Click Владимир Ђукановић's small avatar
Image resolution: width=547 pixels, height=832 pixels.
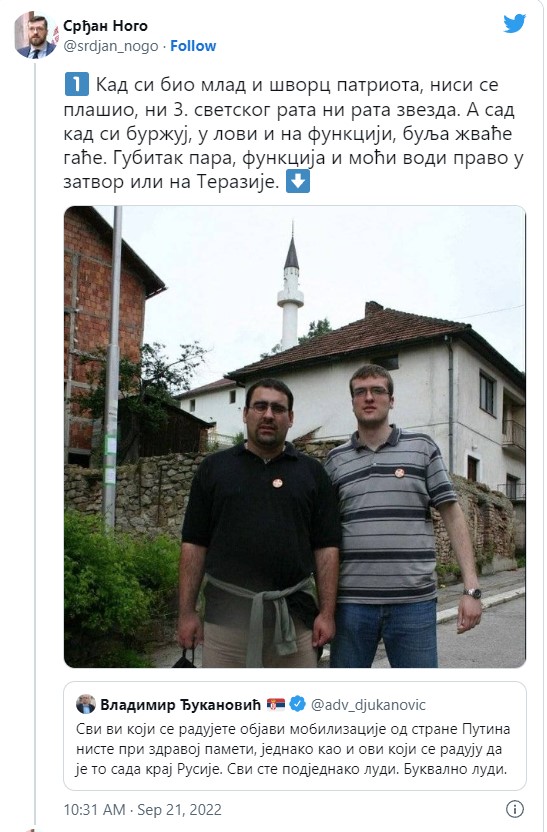pos(86,704)
